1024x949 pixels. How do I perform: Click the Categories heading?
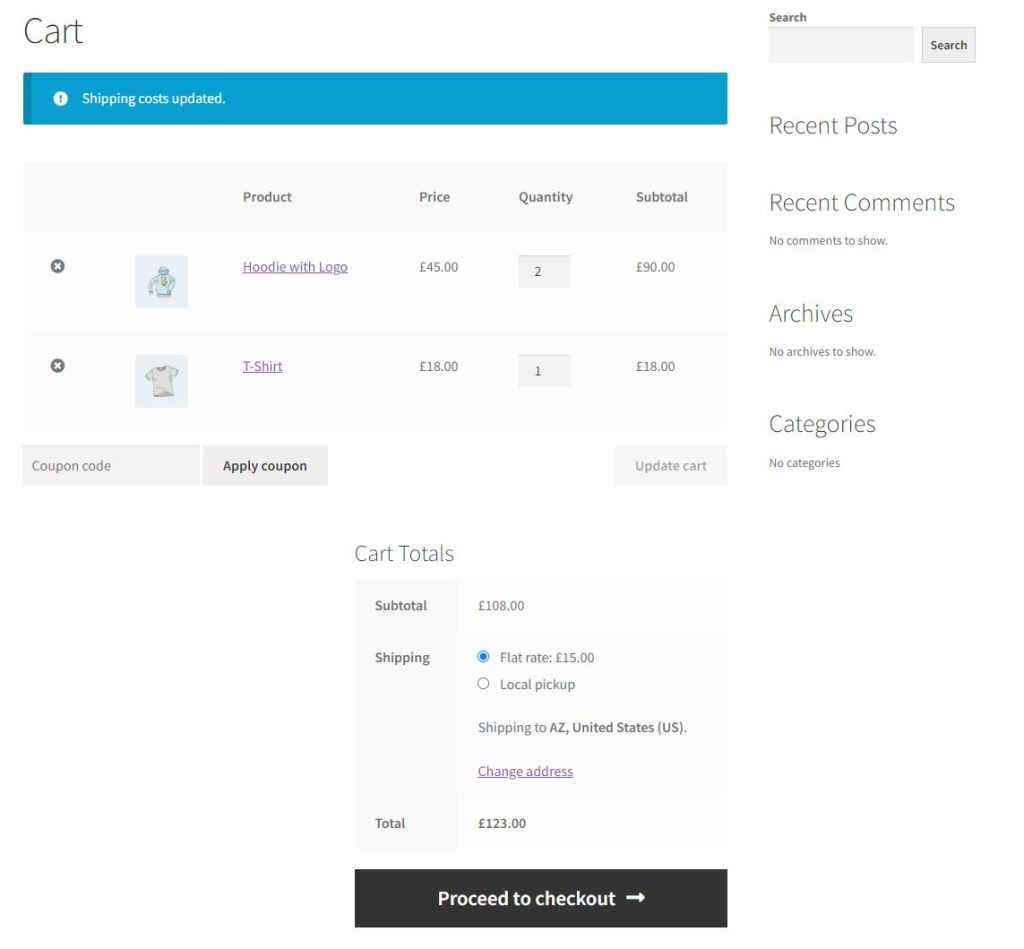click(822, 425)
